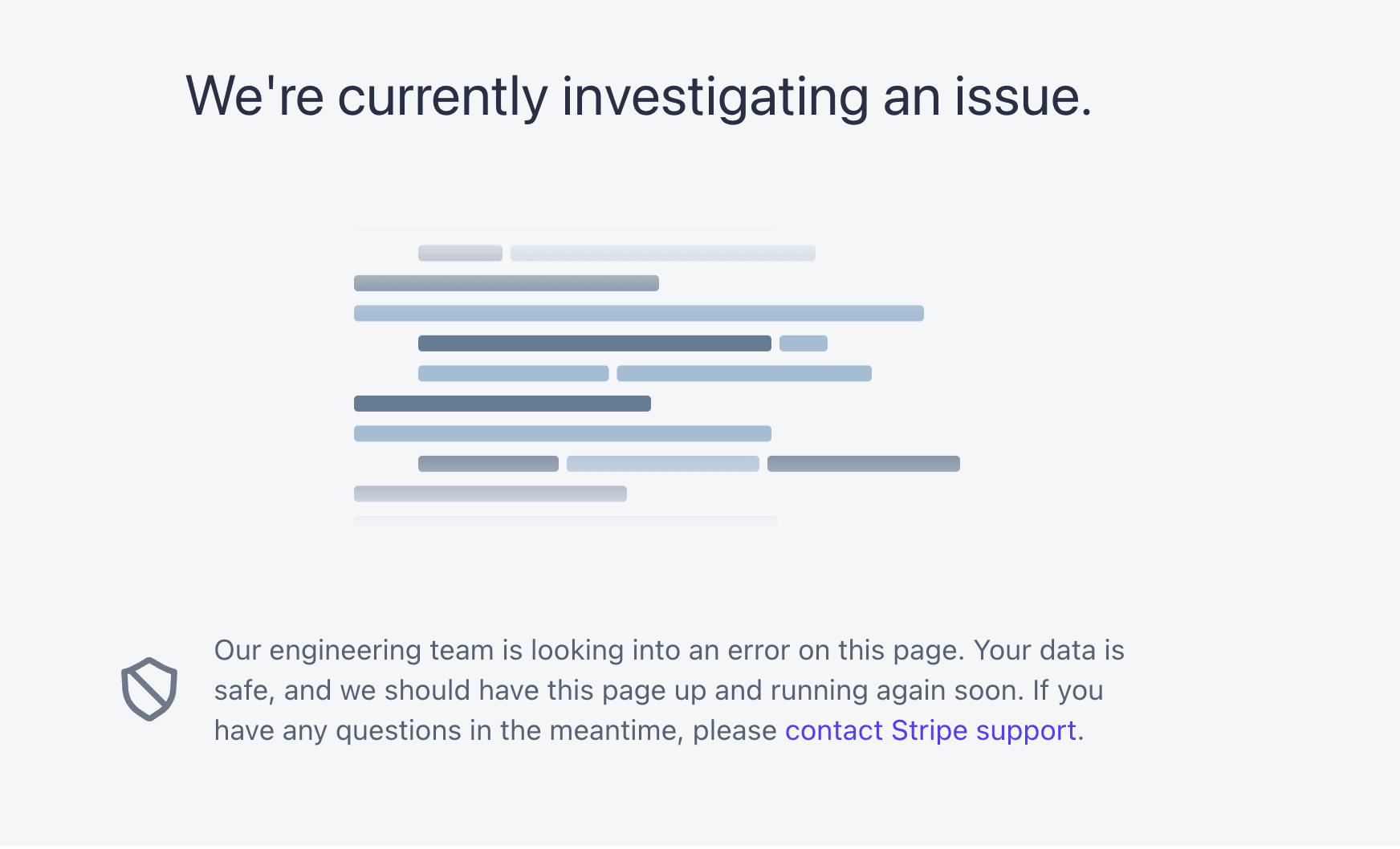Click the left light-blue bar on fifth row
Viewport: 1400px width, 849px height.
[x=514, y=373]
